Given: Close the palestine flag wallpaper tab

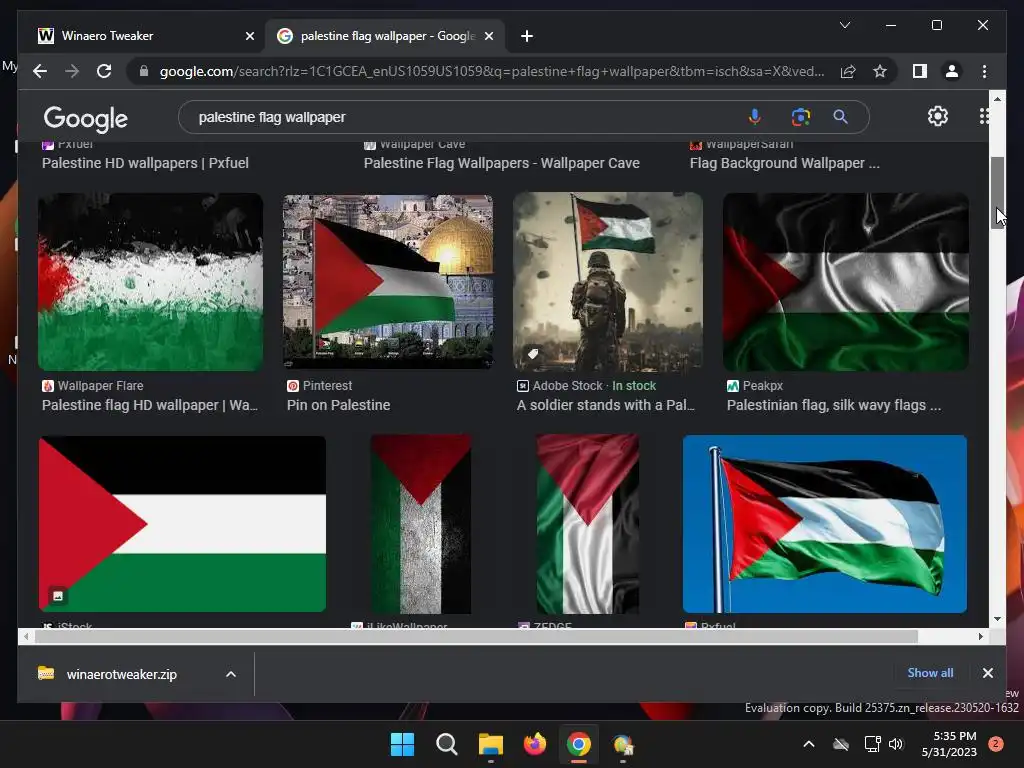Looking at the screenshot, I should 489,36.
